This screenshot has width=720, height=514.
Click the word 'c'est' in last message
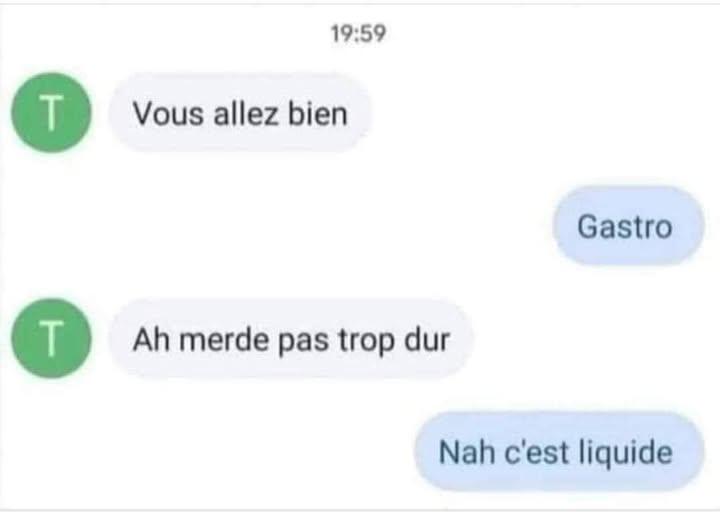click(536, 452)
